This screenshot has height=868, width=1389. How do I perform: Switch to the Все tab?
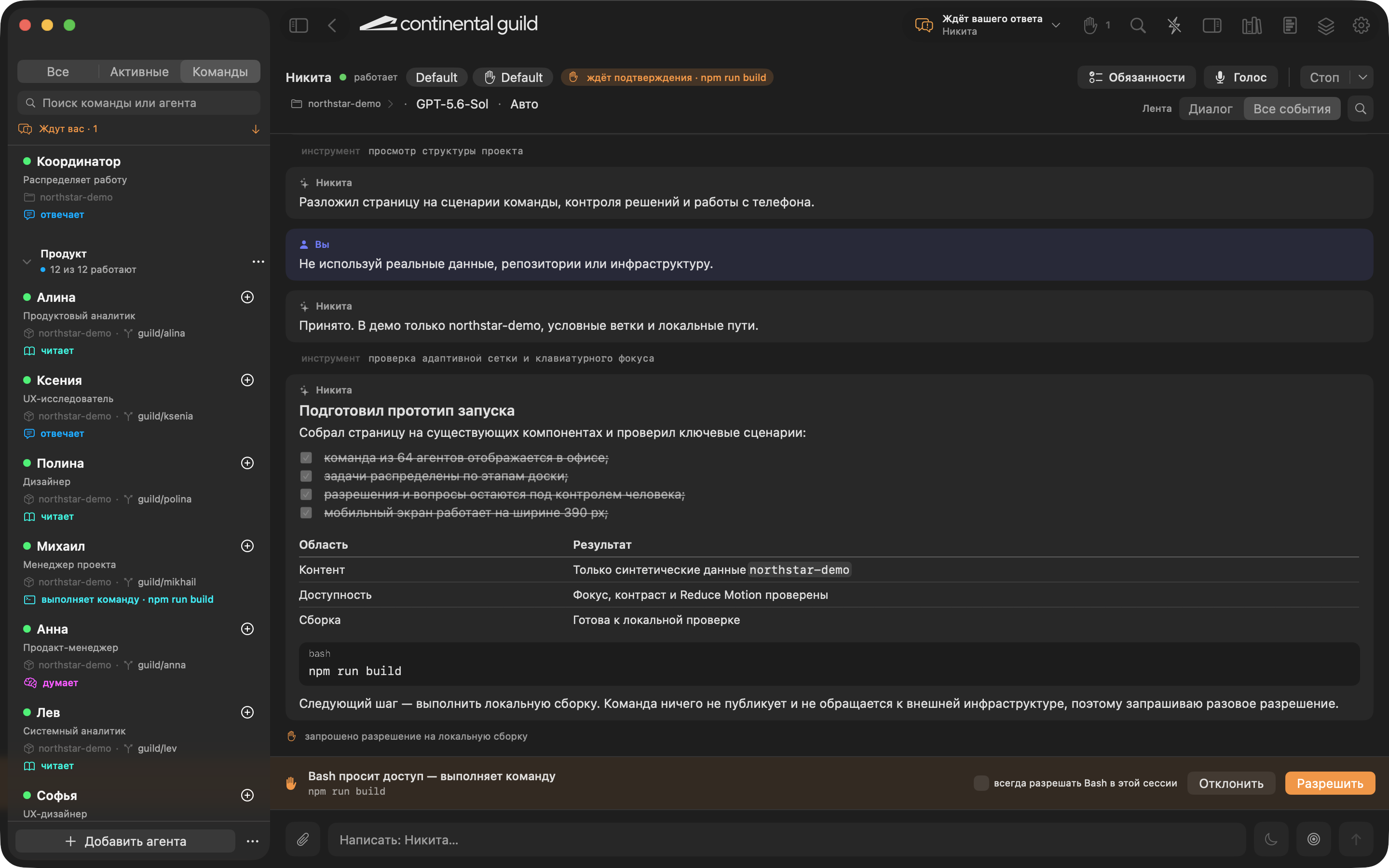[58, 72]
